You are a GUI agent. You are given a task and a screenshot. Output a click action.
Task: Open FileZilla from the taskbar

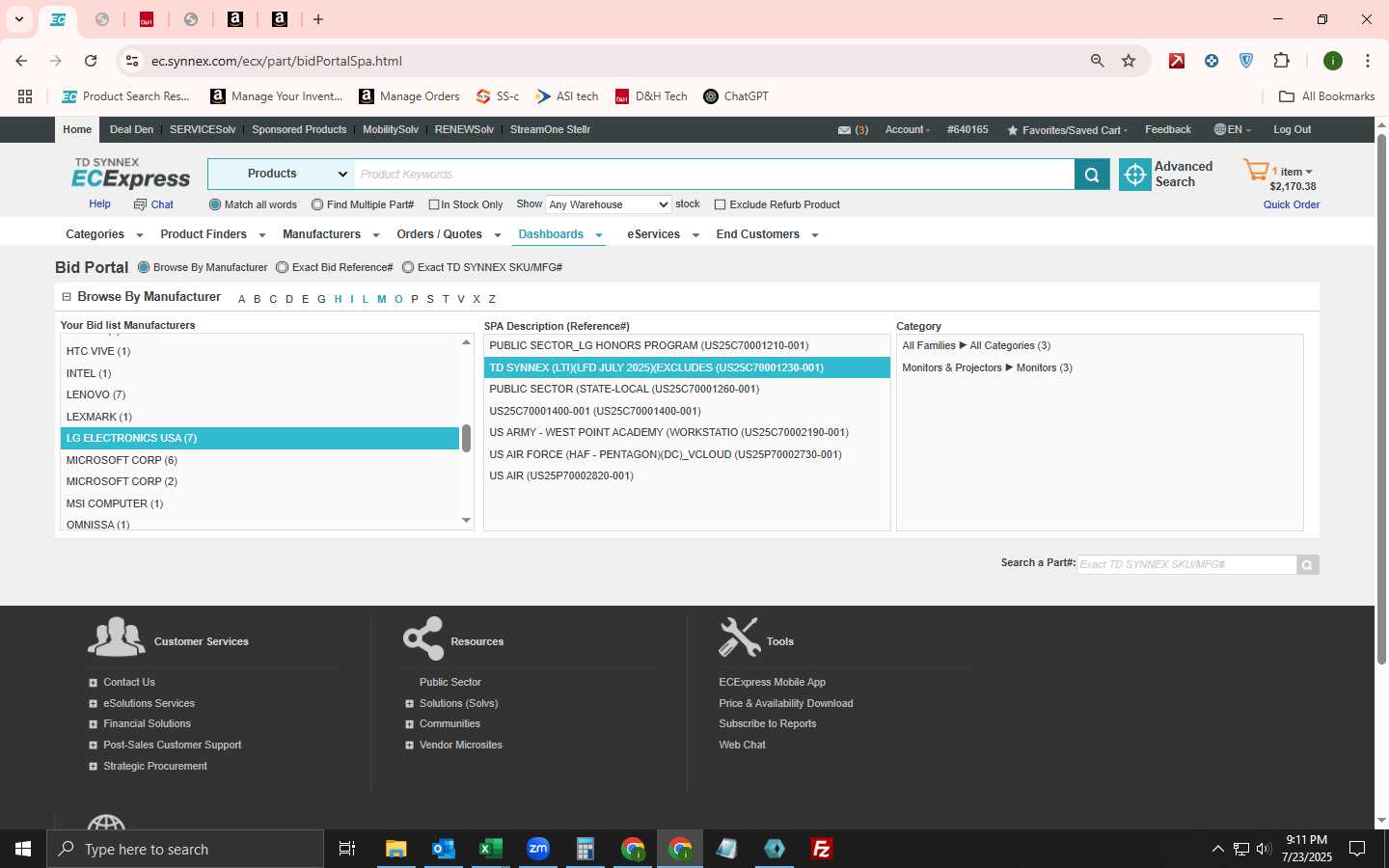click(822, 849)
